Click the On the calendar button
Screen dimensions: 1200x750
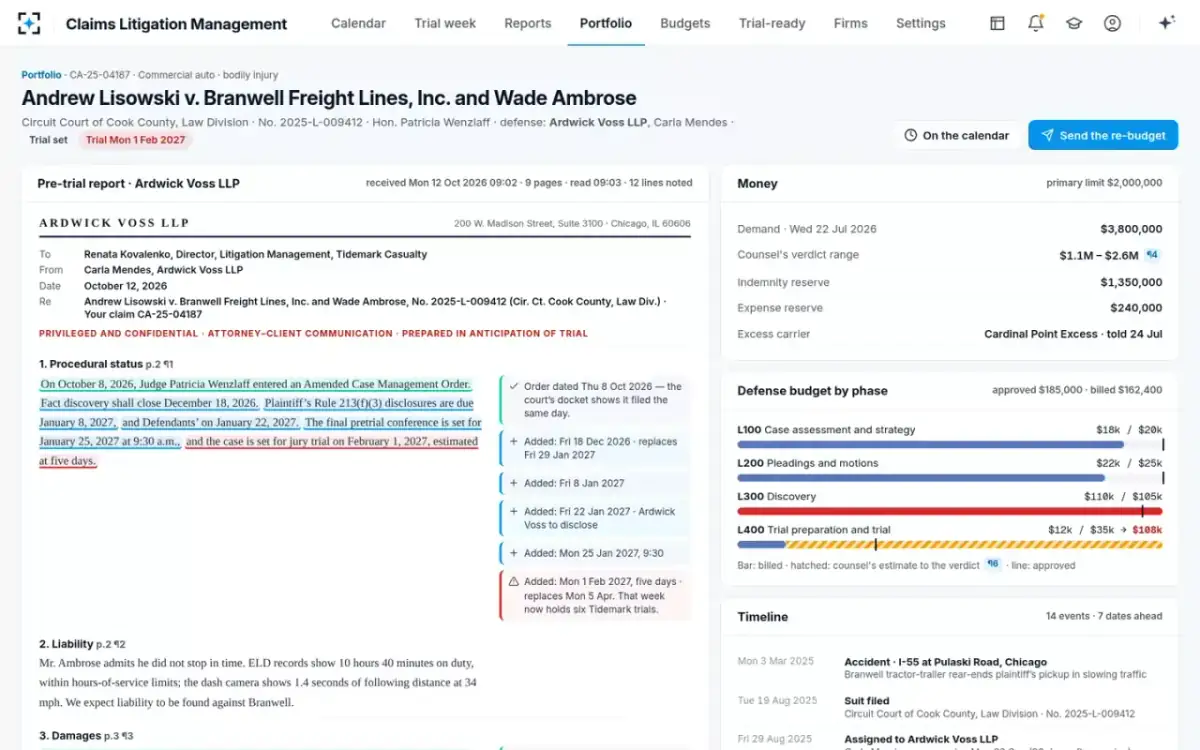957,135
